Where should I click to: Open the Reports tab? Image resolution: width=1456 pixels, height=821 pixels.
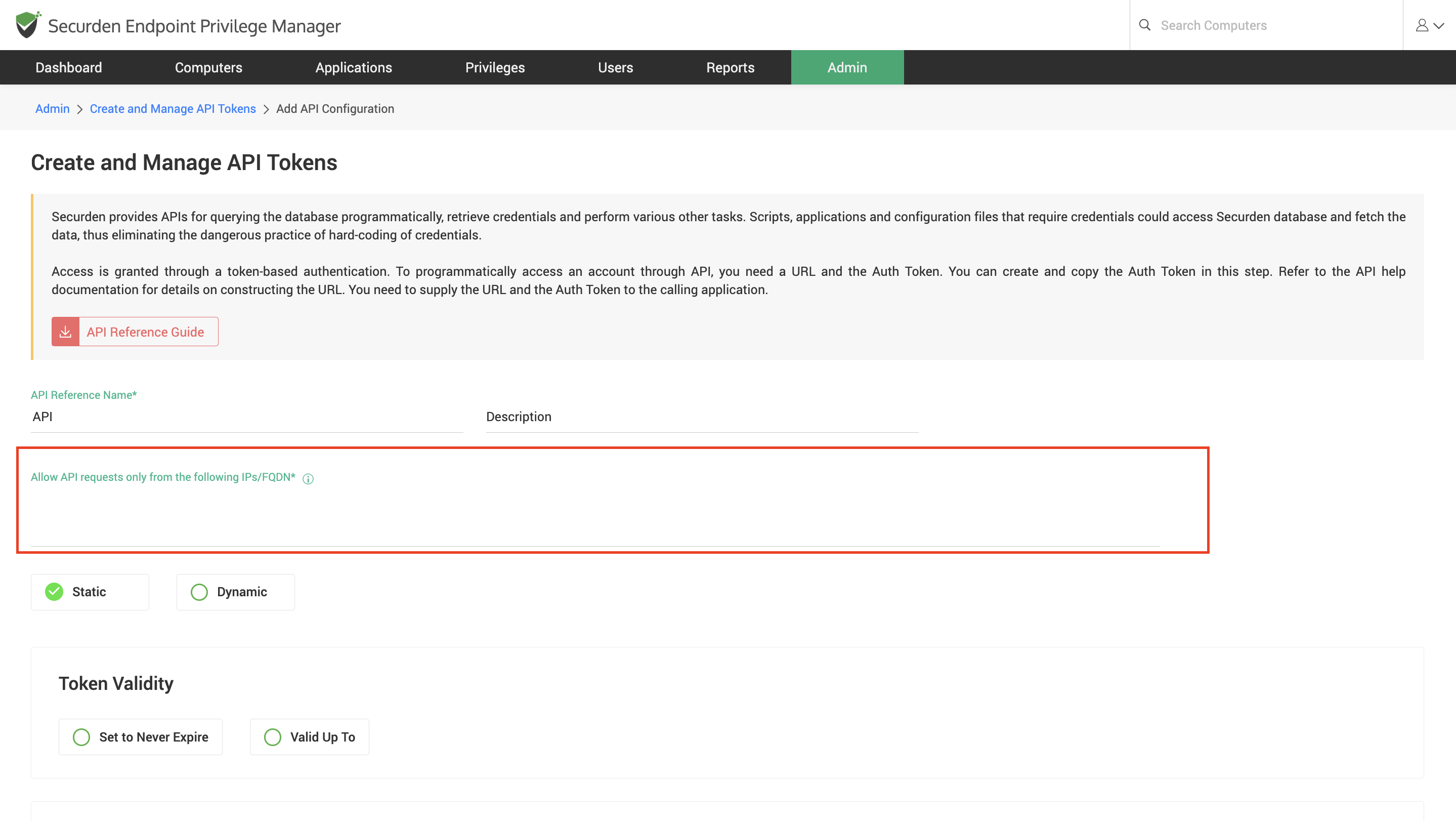click(730, 67)
